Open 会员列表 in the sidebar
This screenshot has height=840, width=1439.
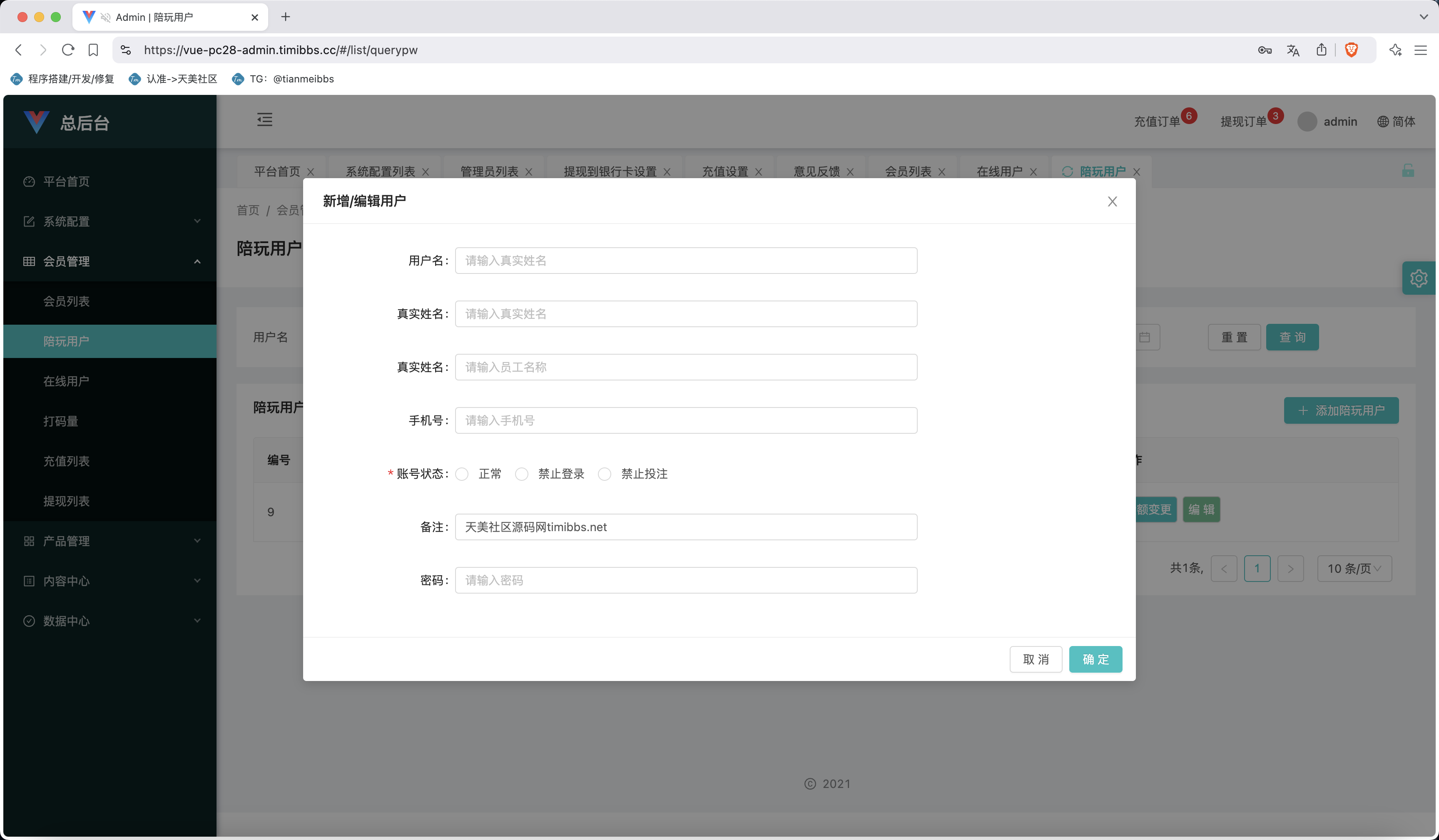pyautogui.click(x=110, y=301)
